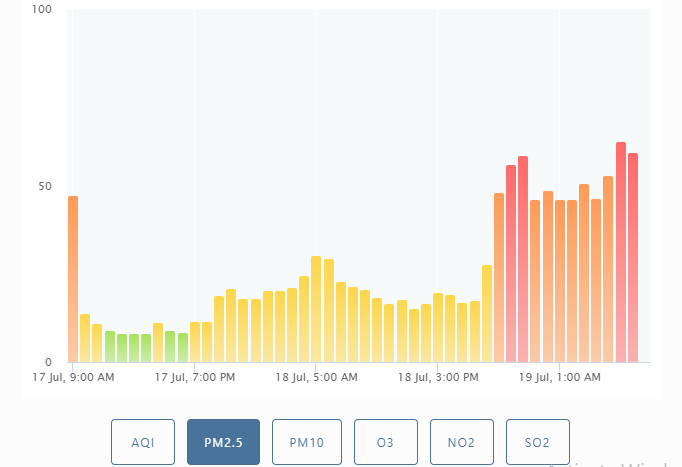Screen dimensions: 682x467
Task: Click the '17 Jul, 7:00 PM' axis label
Action: (195, 378)
